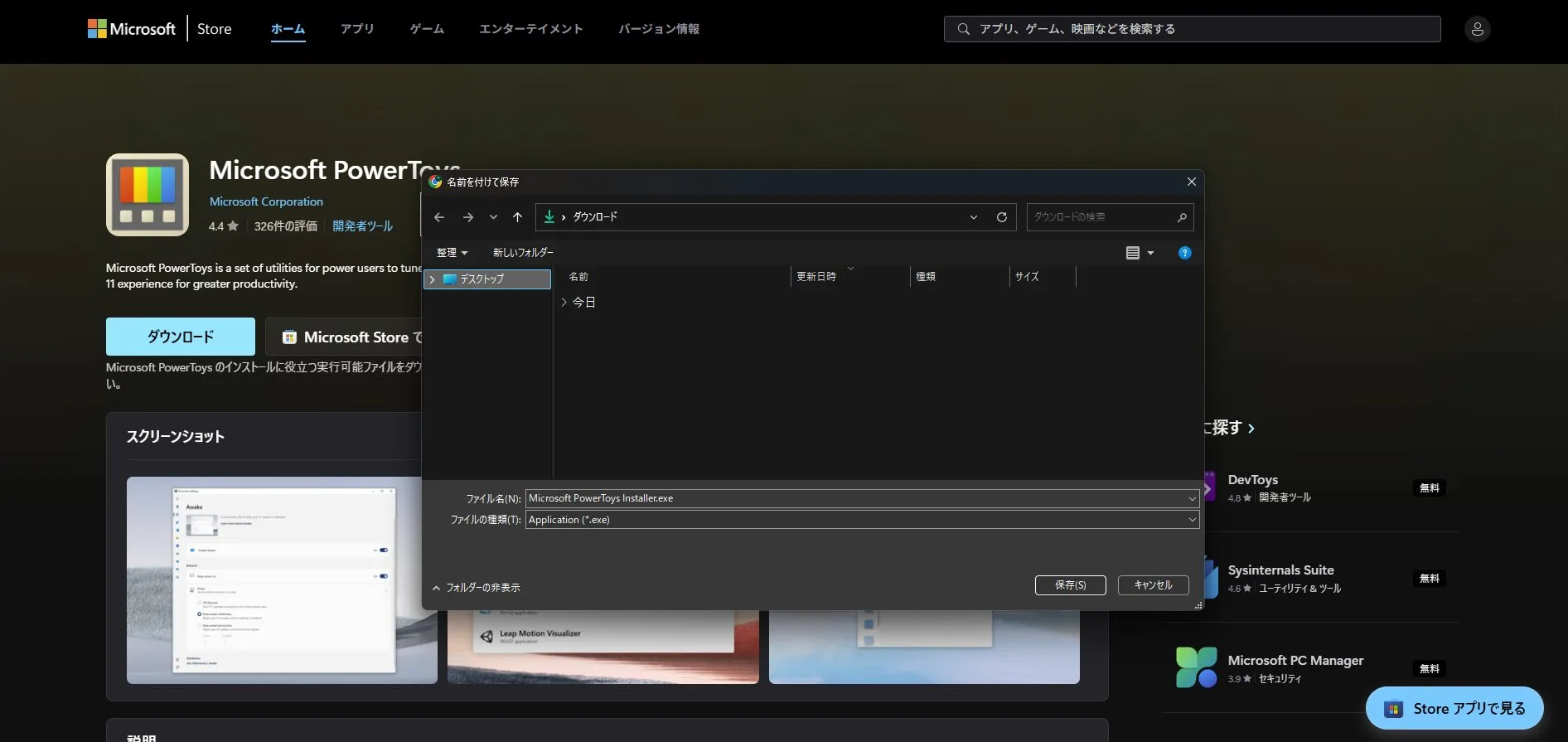The width and height of the screenshot is (1568, 742).
Task: Sort by the 更新日時 column
Action: click(x=816, y=277)
